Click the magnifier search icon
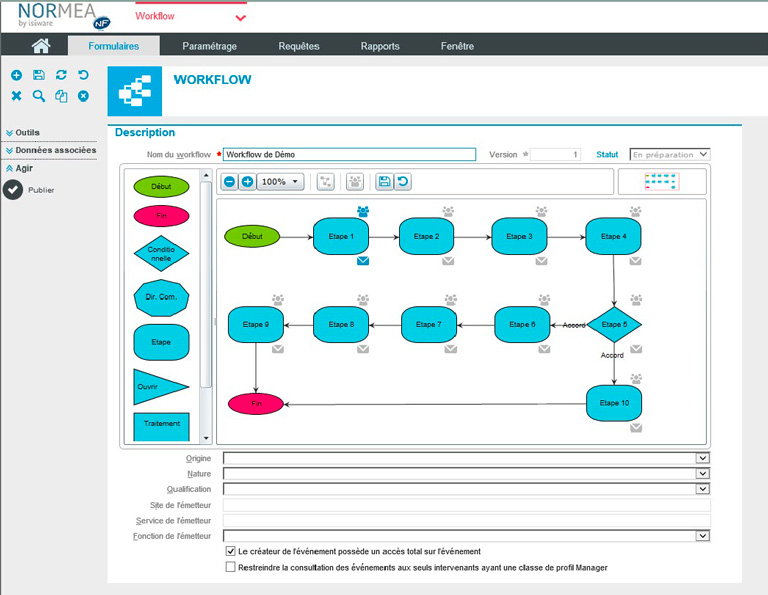 point(38,96)
